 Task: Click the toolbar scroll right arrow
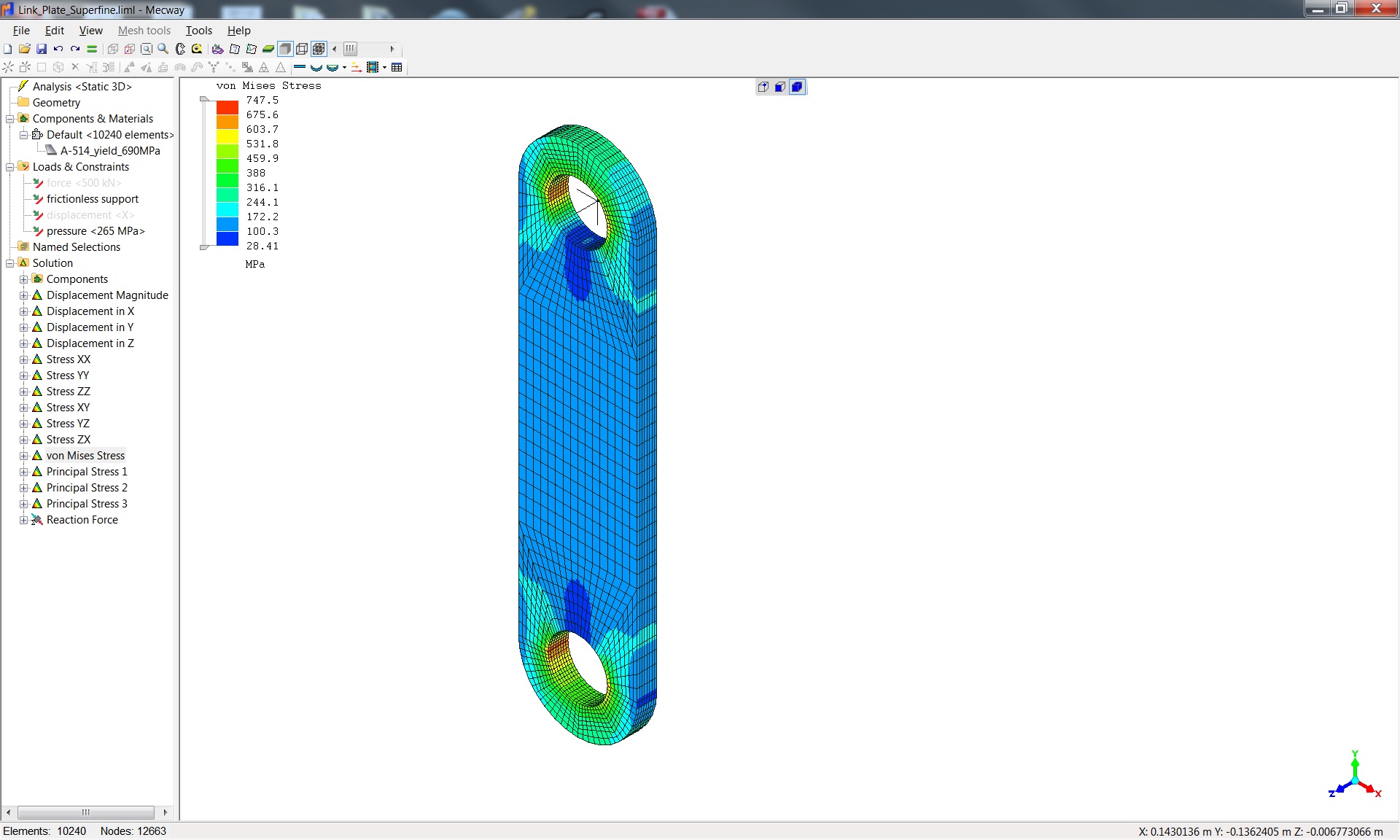[x=392, y=49]
